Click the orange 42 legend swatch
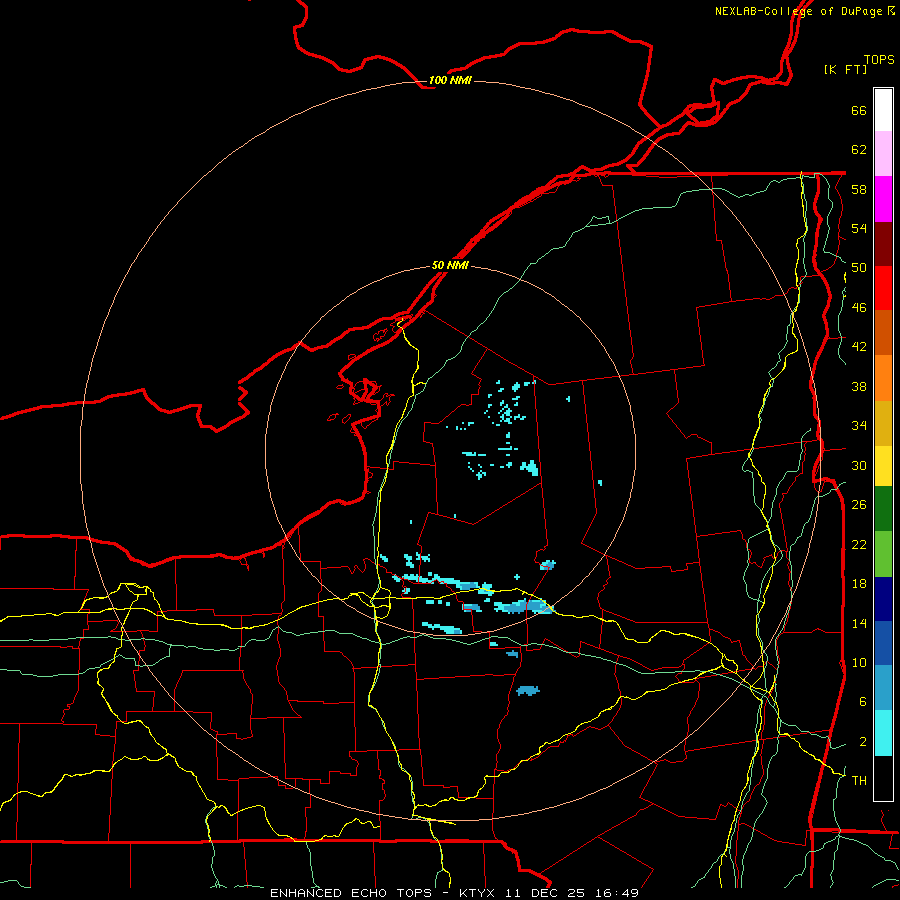 883,378
